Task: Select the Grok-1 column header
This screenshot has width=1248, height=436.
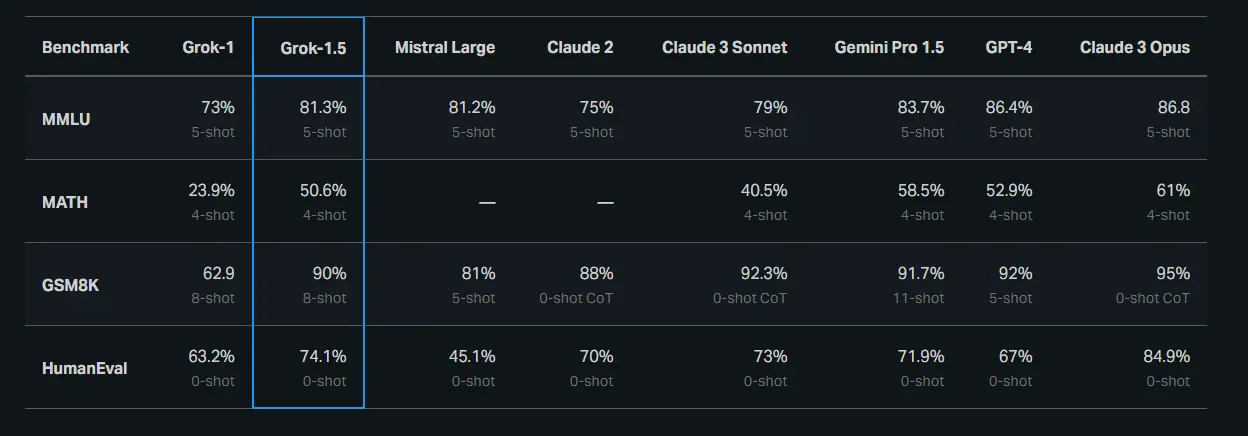Action: [x=208, y=47]
